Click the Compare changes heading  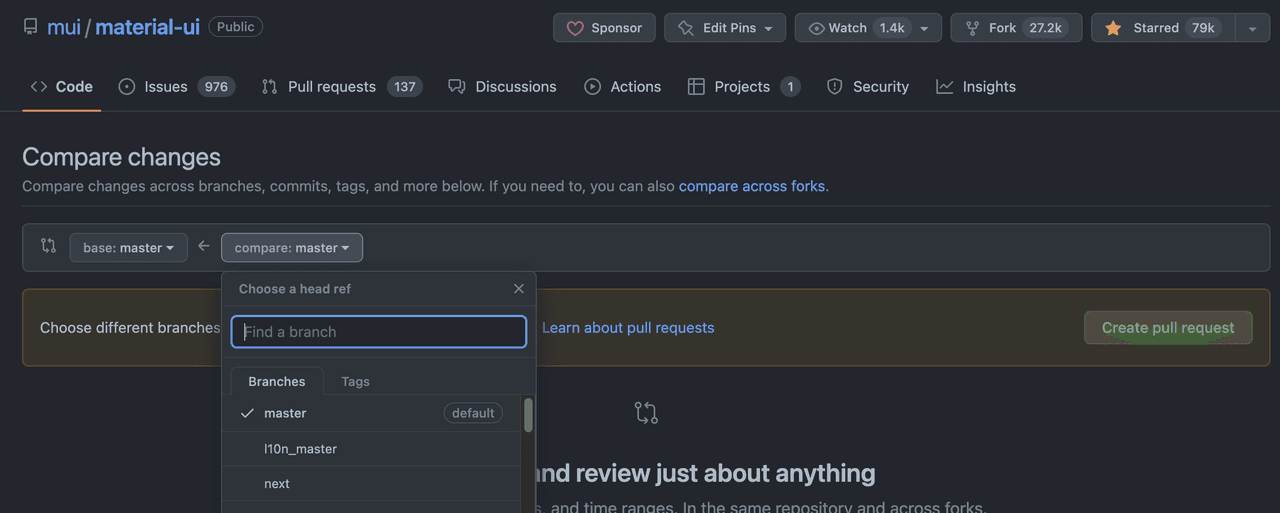pyautogui.click(x=121, y=157)
